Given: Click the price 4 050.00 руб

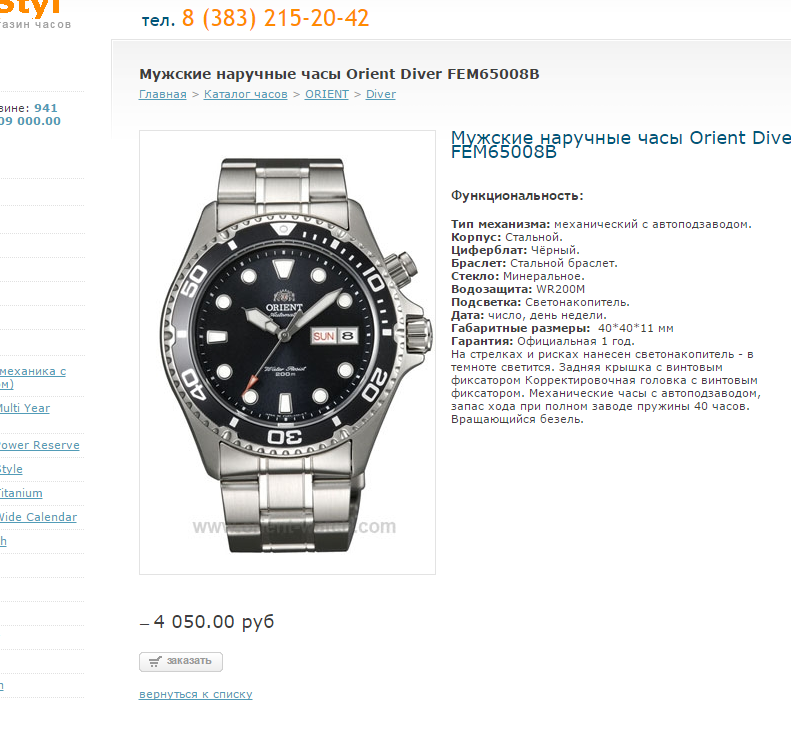Looking at the screenshot, I should click(x=214, y=621).
